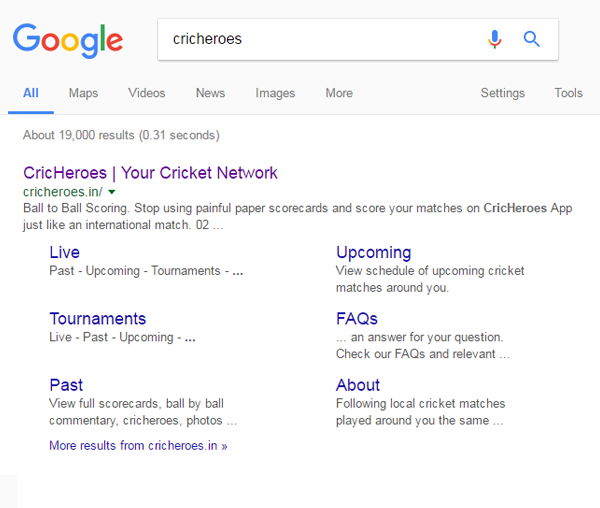This screenshot has width=600, height=508.
Task: Open the About sitelink
Action: 358,385
